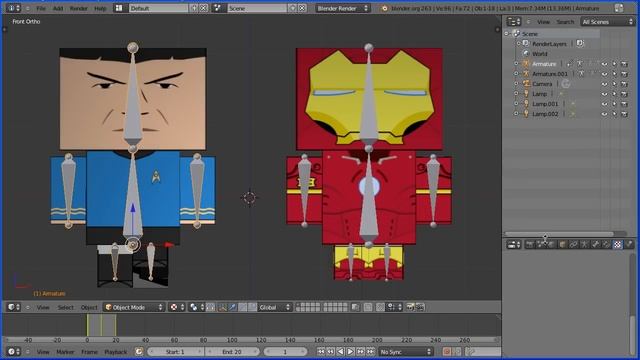The image size is (640, 360).
Task: Select the active checkered properties tab
Action: [618, 244]
